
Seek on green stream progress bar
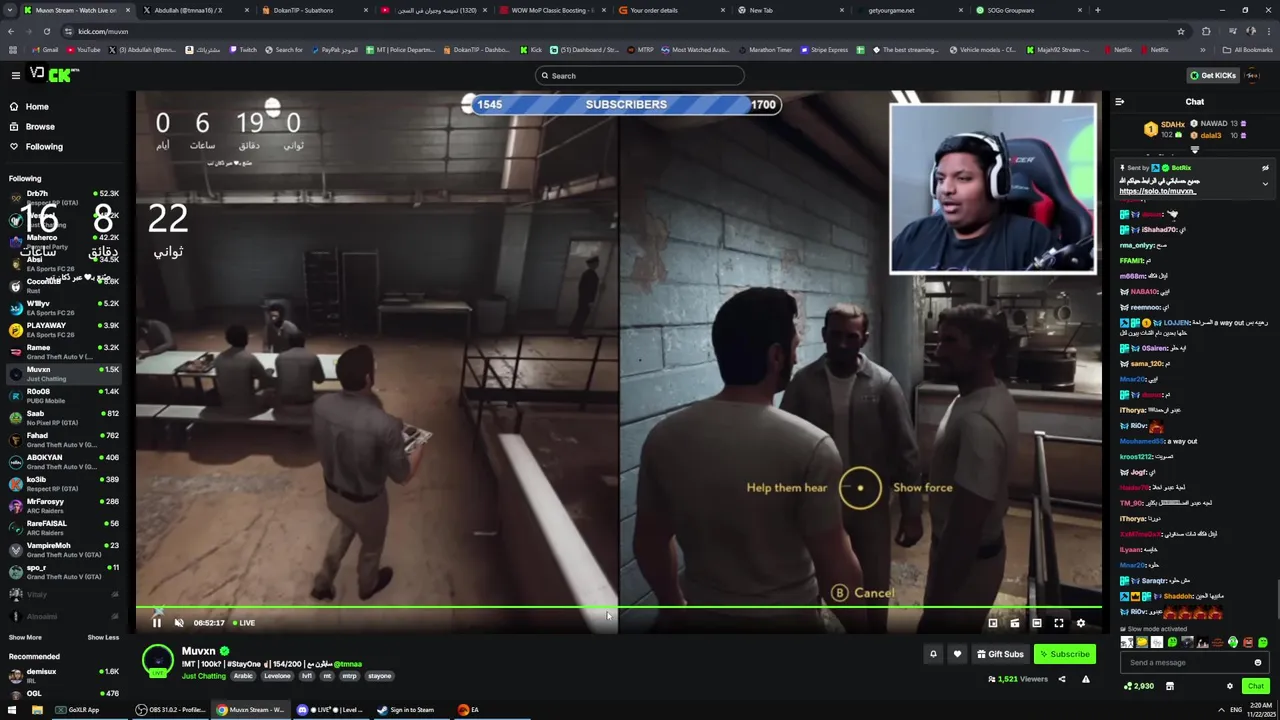tap(619, 607)
